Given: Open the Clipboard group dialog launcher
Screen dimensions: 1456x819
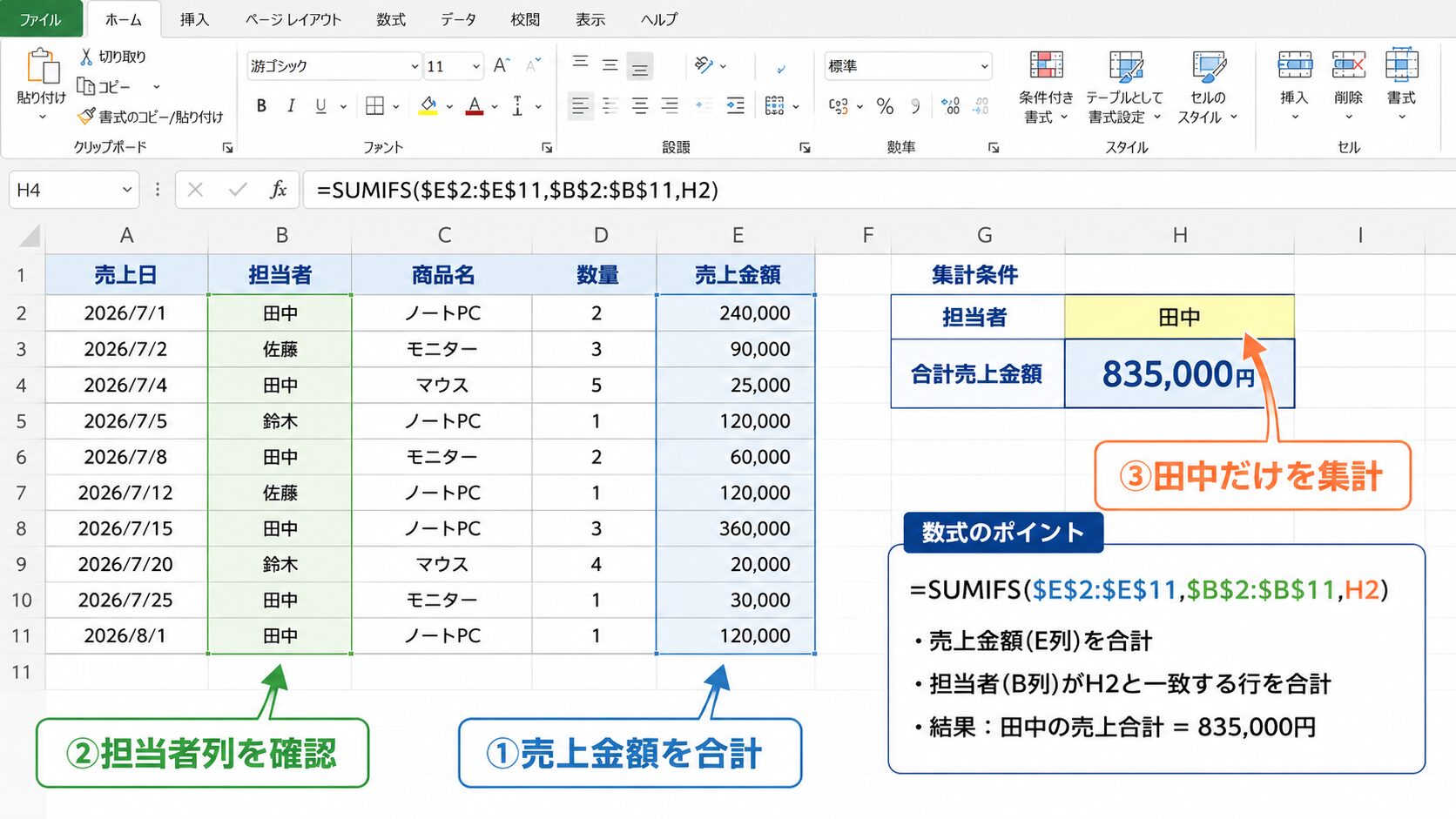Looking at the screenshot, I should point(227,148).
